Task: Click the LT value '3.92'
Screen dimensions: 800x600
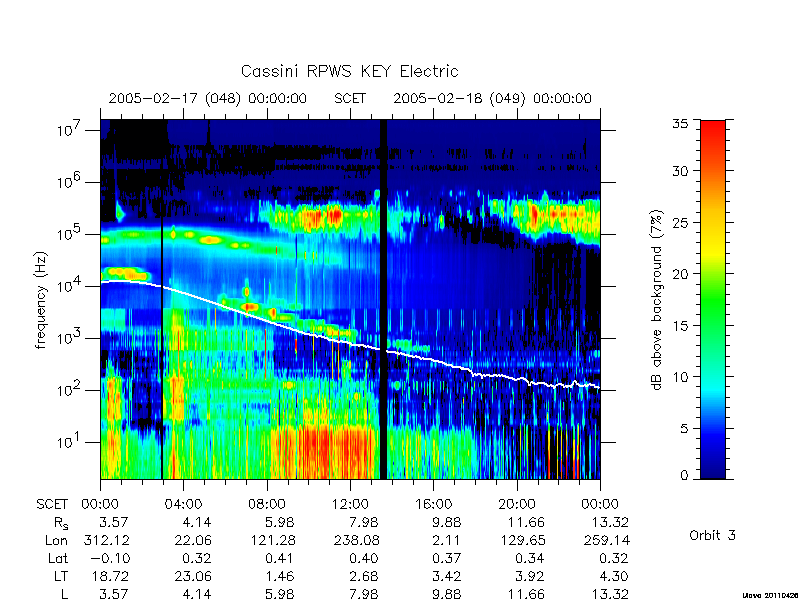Action: coord(530,576)
